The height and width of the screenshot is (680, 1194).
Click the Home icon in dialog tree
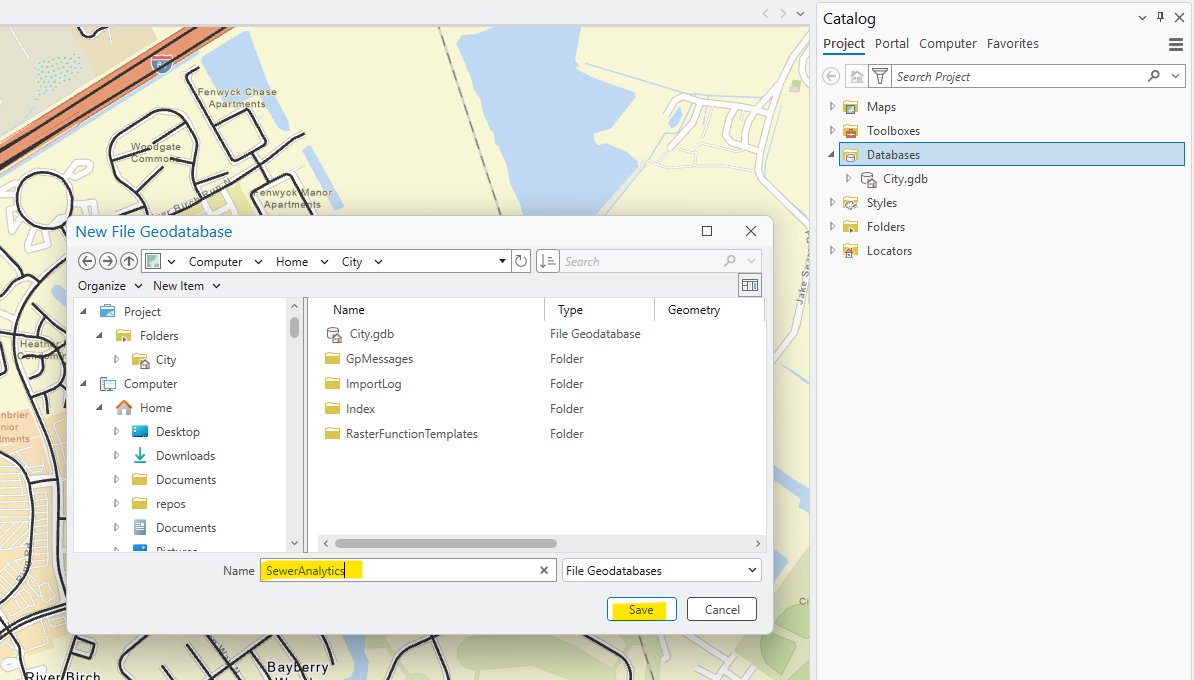coord(123,407)
